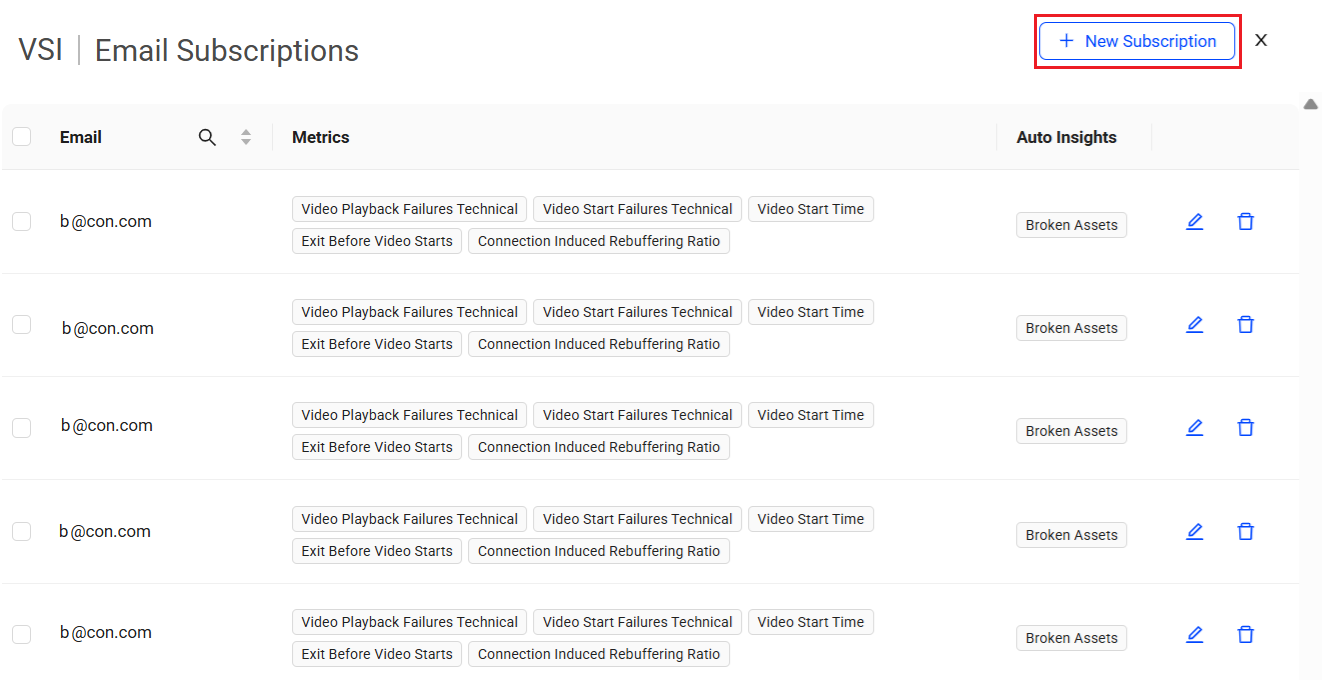The image size is (1323, 680).
Task: Click Video Start Time tag in second row
Action: (810, 312)
